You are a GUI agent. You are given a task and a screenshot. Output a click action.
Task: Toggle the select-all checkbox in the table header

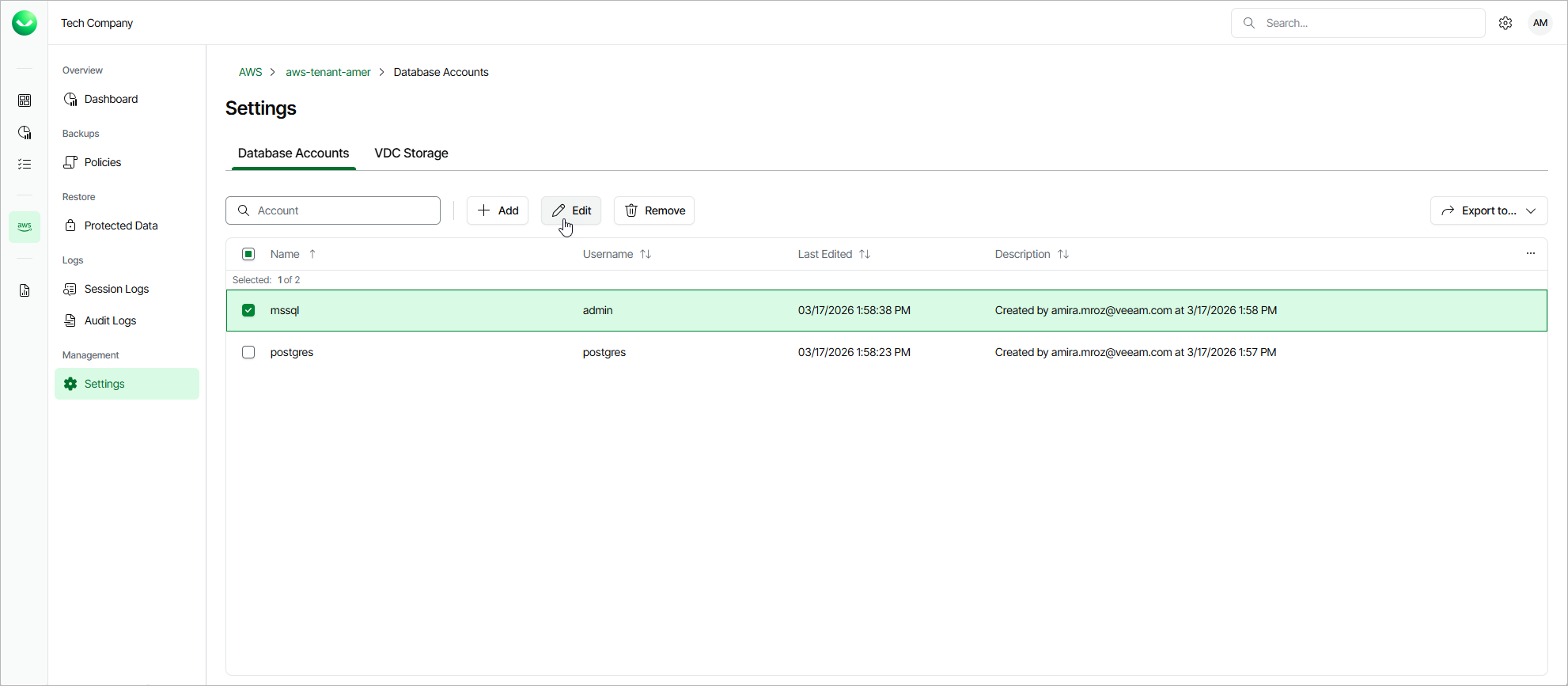point(248,254)
